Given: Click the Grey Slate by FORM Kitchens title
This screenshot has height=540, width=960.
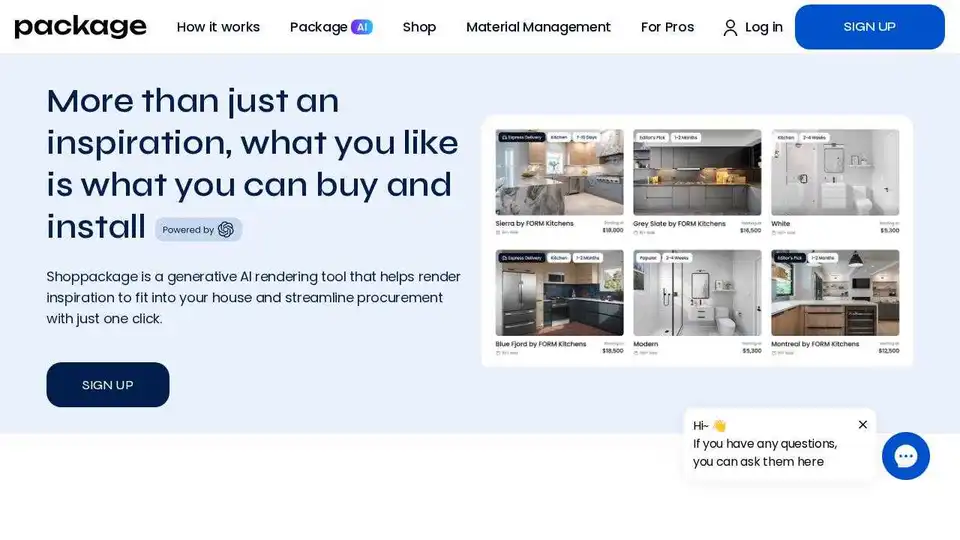Looking at the screenshot, I should coord(679,223).
